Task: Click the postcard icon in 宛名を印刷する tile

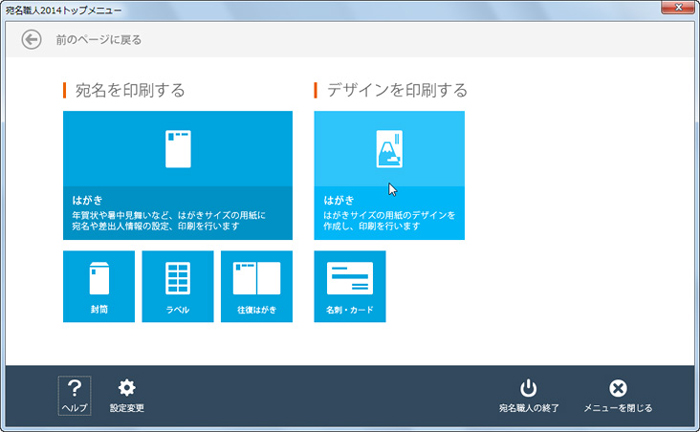Action: pyautogui.click(x=178, y=148)
